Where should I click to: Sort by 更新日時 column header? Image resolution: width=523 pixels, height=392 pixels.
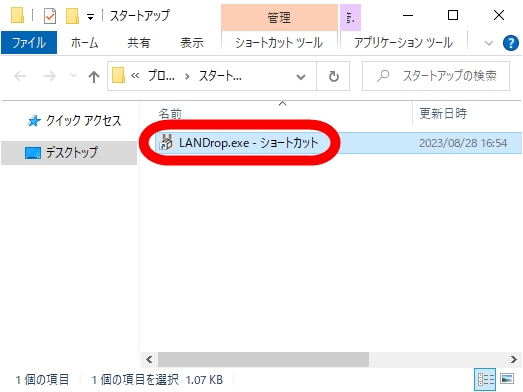(443, 113)
